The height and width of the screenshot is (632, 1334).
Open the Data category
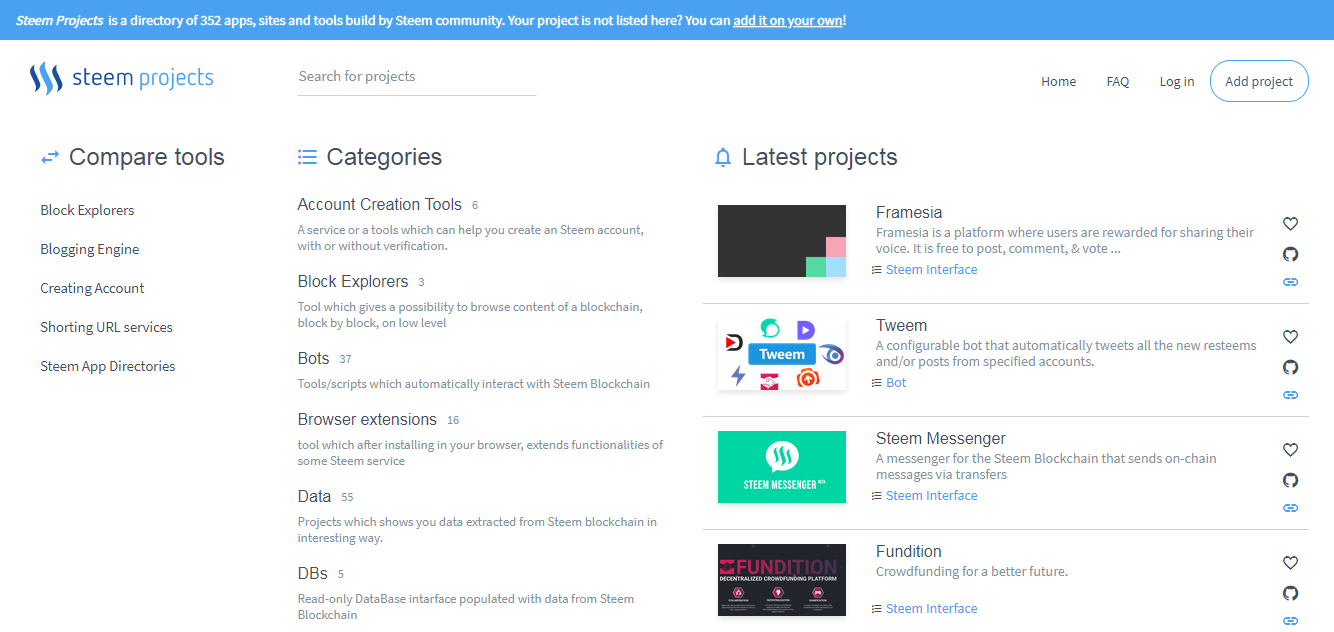(314, 496)
